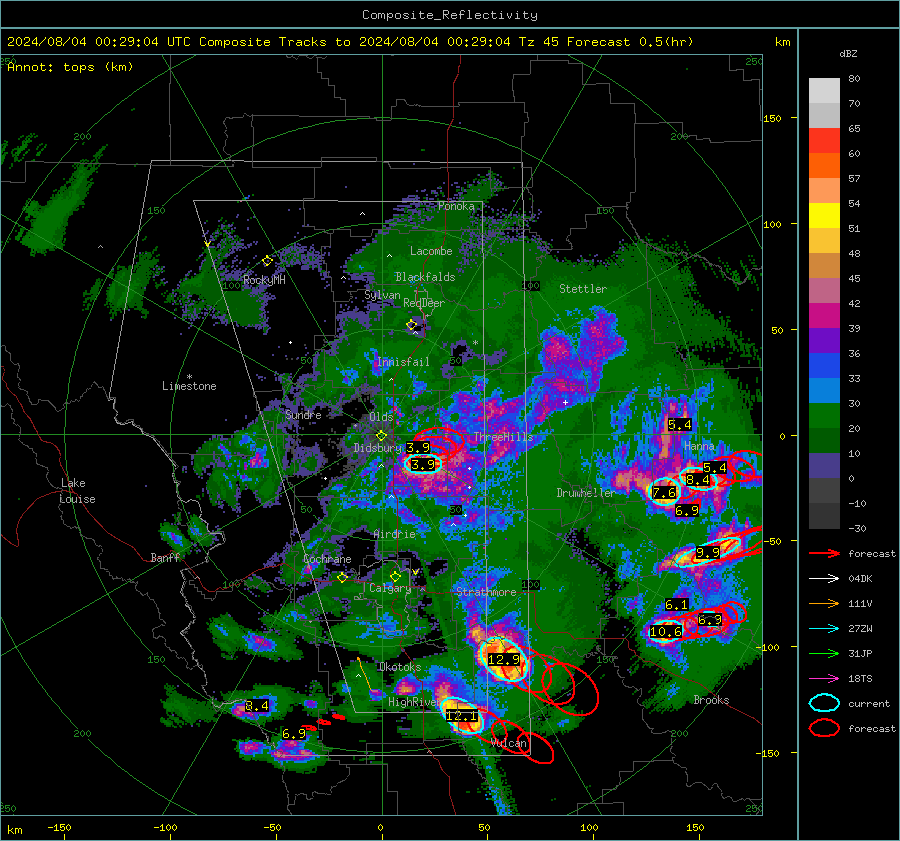Screen dimensions: 900x841
Task: Click the Drumheller city label
Action: [585, 493]
